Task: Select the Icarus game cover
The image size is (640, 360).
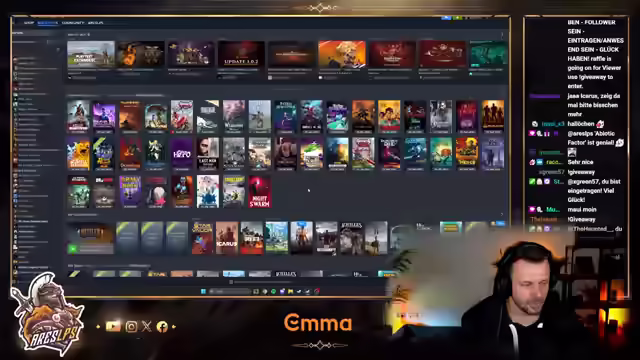Action: [227, 238]
